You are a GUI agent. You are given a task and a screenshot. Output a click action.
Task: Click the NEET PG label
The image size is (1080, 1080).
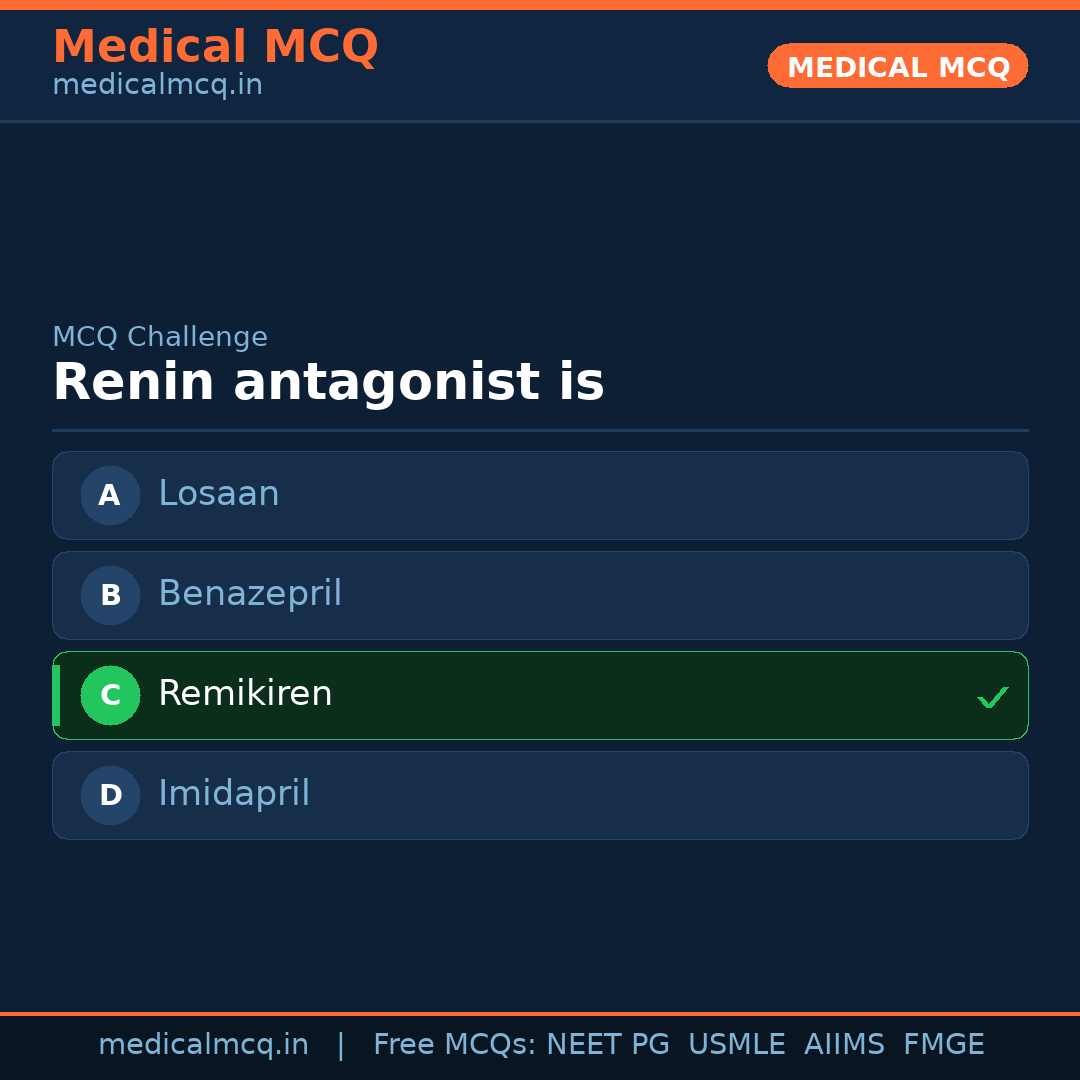point(607,1044)
